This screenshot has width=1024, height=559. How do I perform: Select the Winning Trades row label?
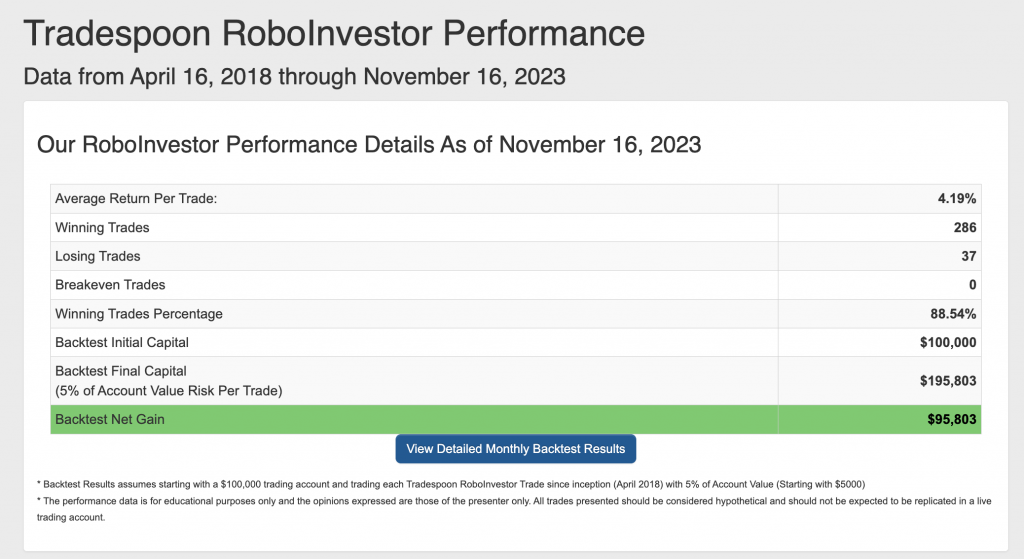102,227
